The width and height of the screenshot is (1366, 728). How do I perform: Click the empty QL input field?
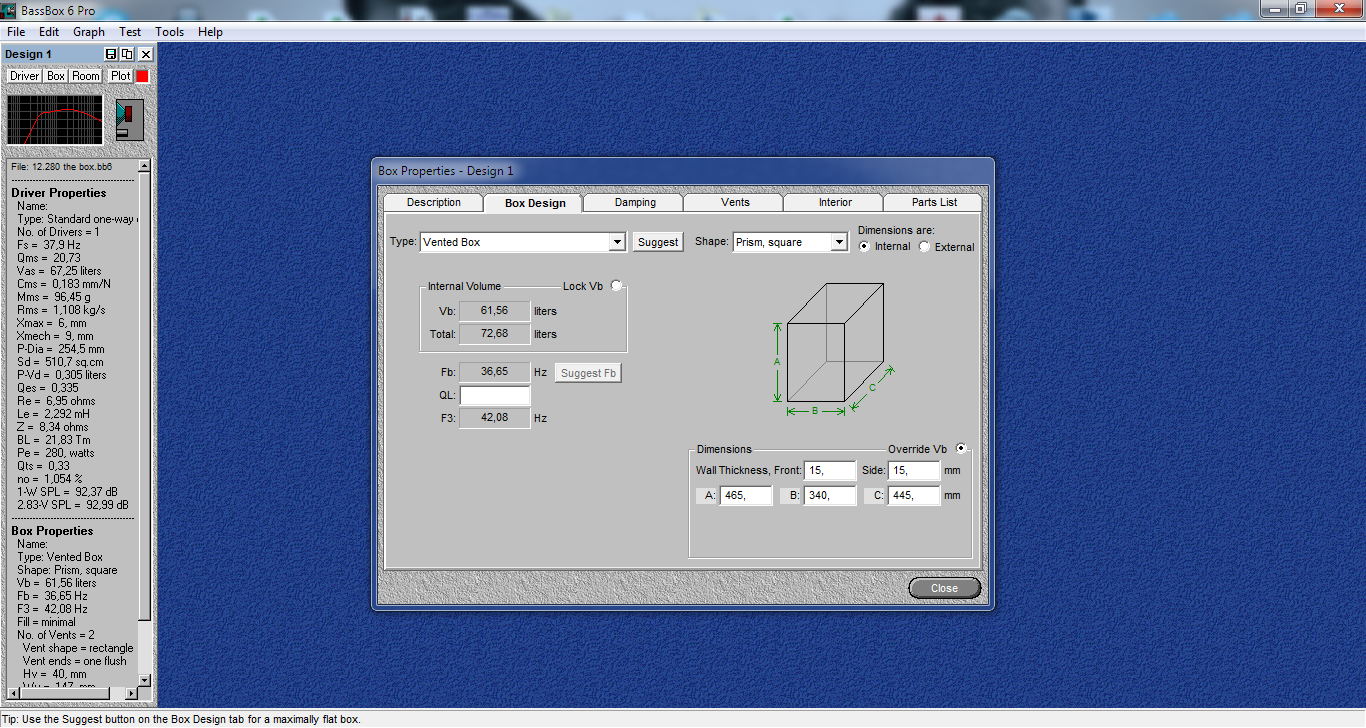pos(494,395)
